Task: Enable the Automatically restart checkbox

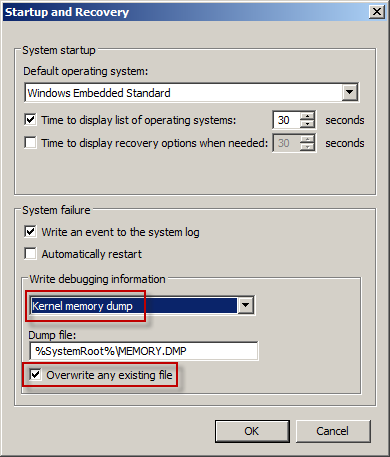Action: pyautogui.click(x=30, y=254)
